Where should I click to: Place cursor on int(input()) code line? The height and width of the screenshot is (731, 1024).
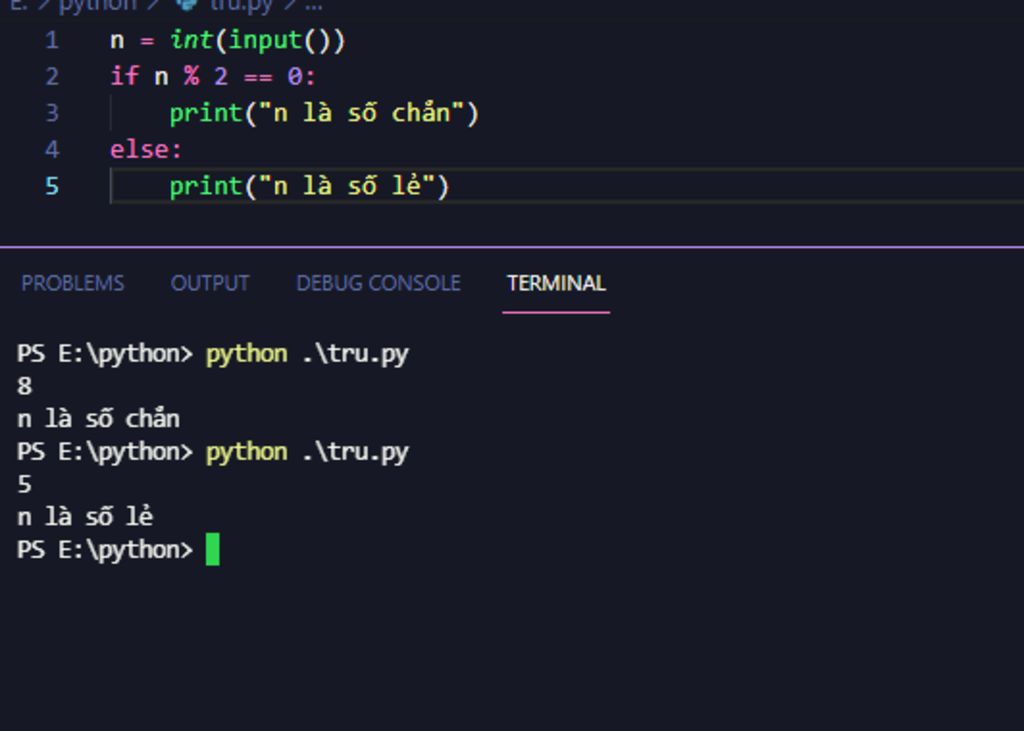227,41
